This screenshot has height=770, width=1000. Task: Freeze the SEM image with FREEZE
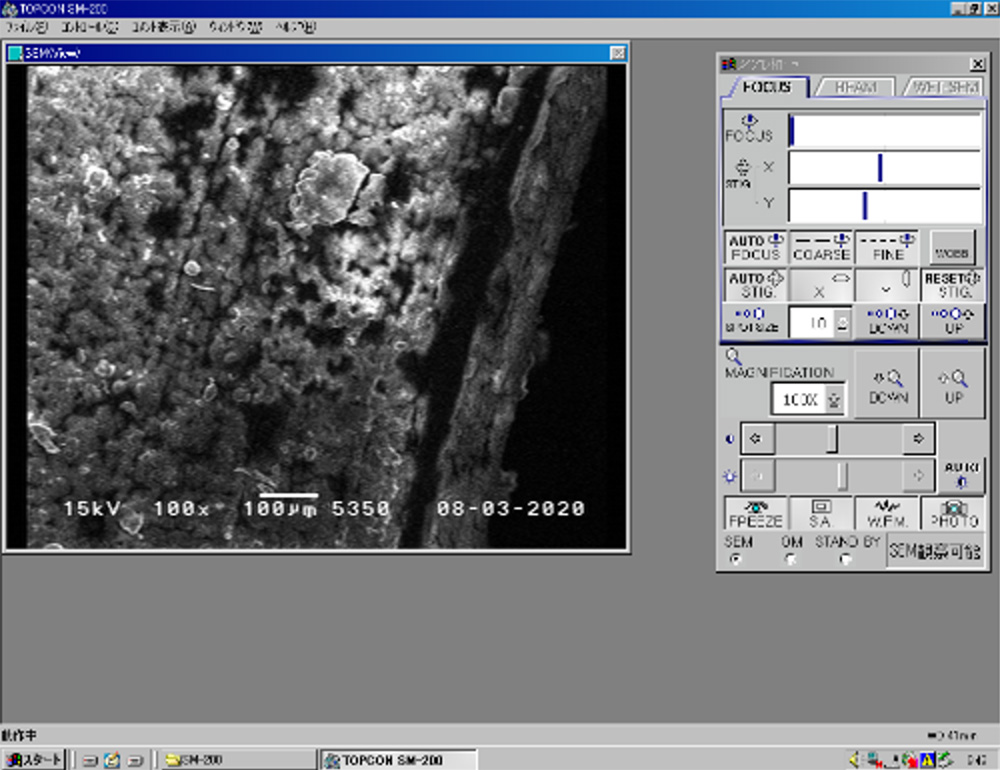(754, 514)
